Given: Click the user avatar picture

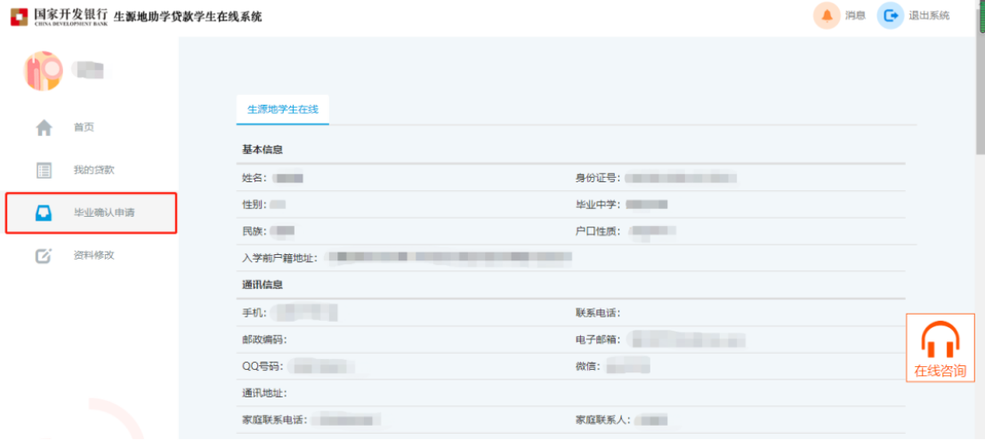Looking at the screenshot, I should coord(44,71).
